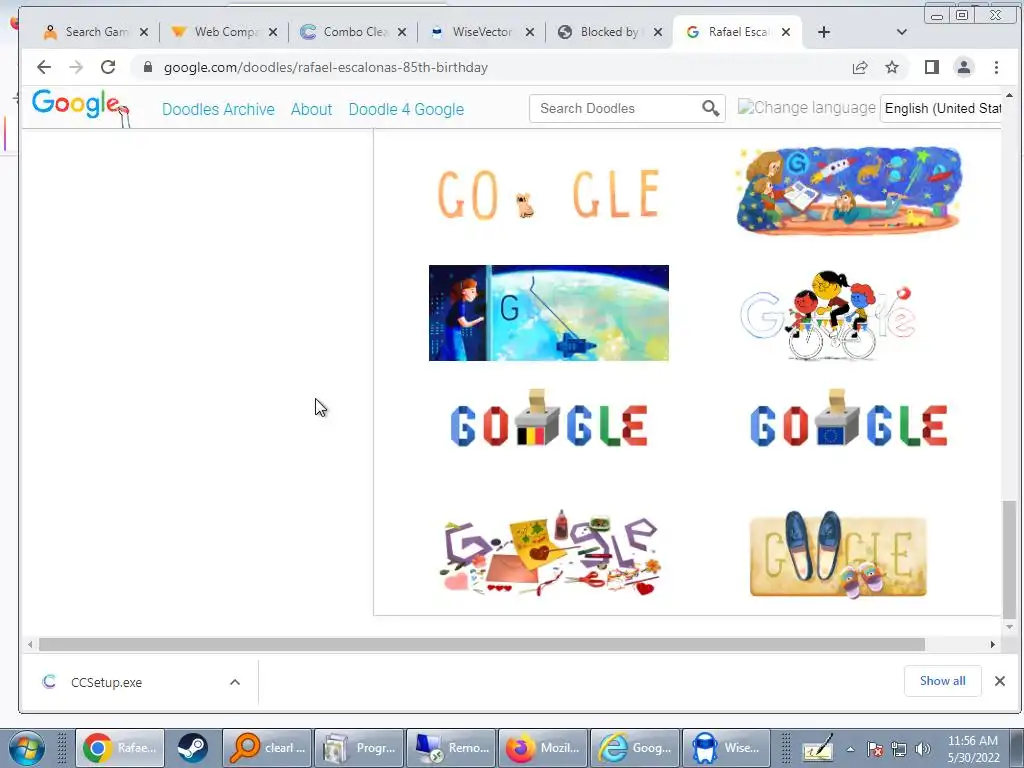
Task: Open the Chrome profile avatar
Action: (964, 67)
